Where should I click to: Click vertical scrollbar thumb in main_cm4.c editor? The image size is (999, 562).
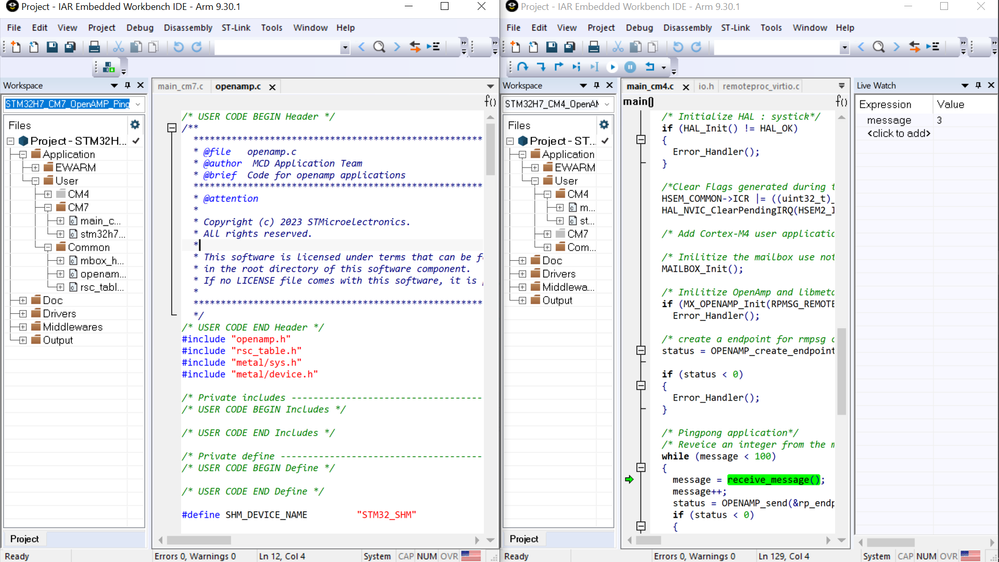pyautogui.click(x=842, y=371)
